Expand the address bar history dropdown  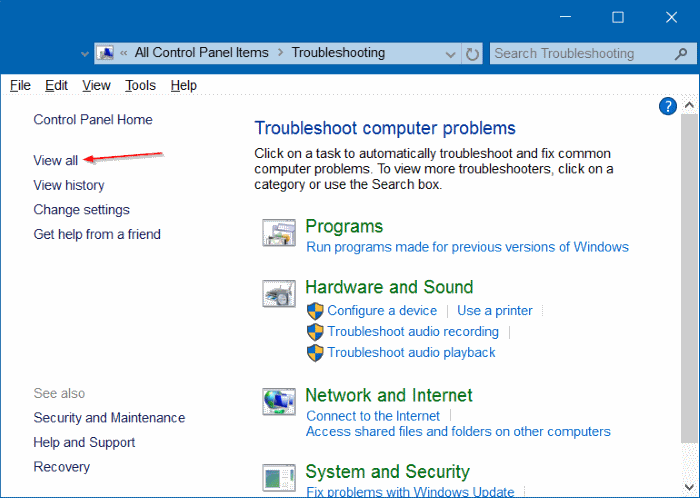click(450, 54)
